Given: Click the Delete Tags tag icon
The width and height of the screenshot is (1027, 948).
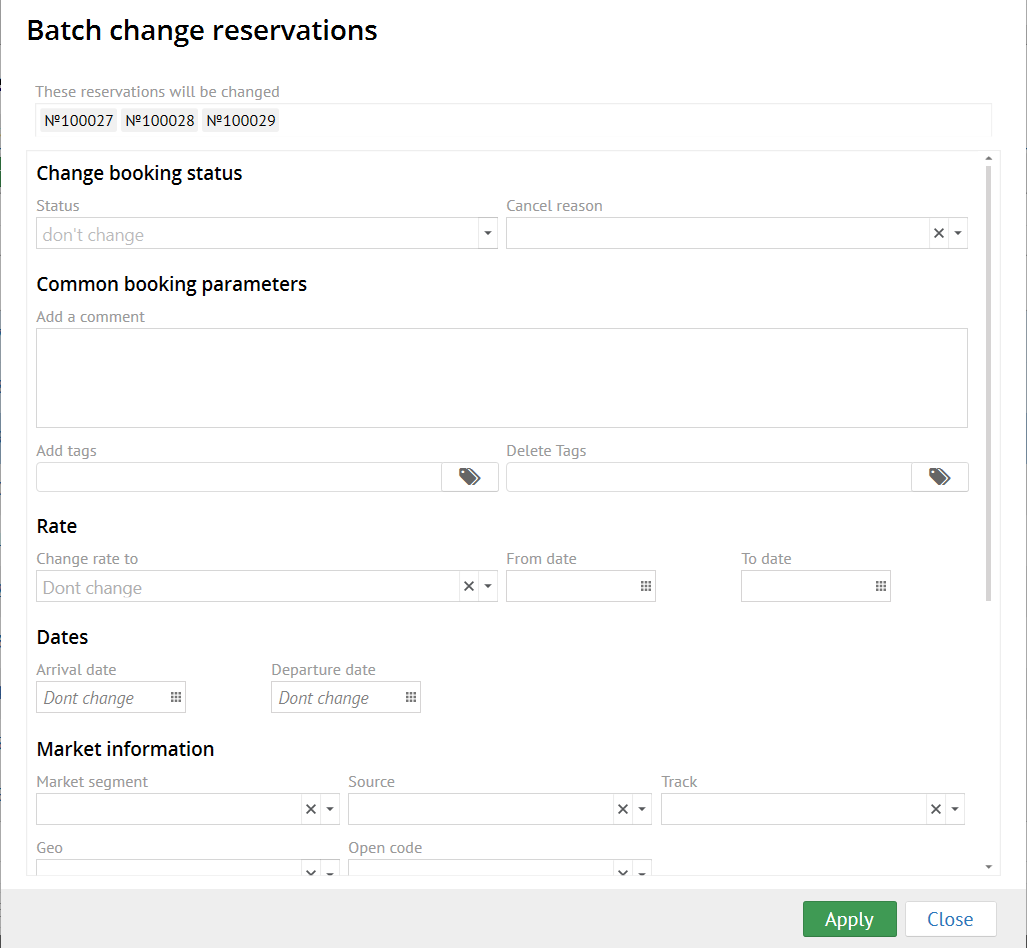Looking at the screenshot, I should click(x=939, y=477).
